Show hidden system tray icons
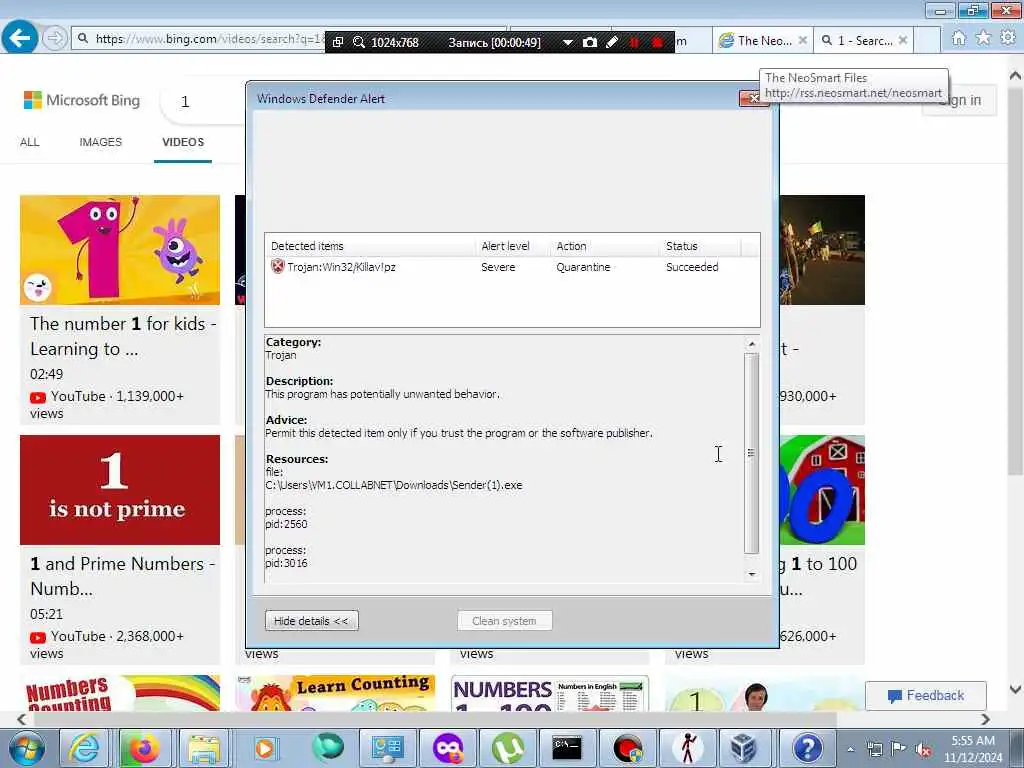This screenshot has width=1024, height=768. pyautogui.click(x=850, y=749)
